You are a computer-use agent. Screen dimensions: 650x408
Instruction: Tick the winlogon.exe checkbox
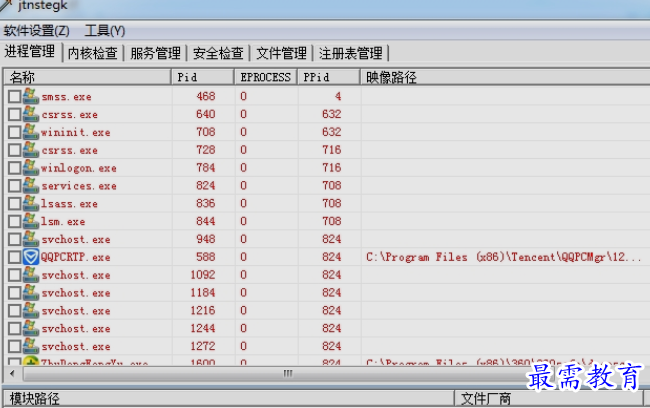point(15,168)
